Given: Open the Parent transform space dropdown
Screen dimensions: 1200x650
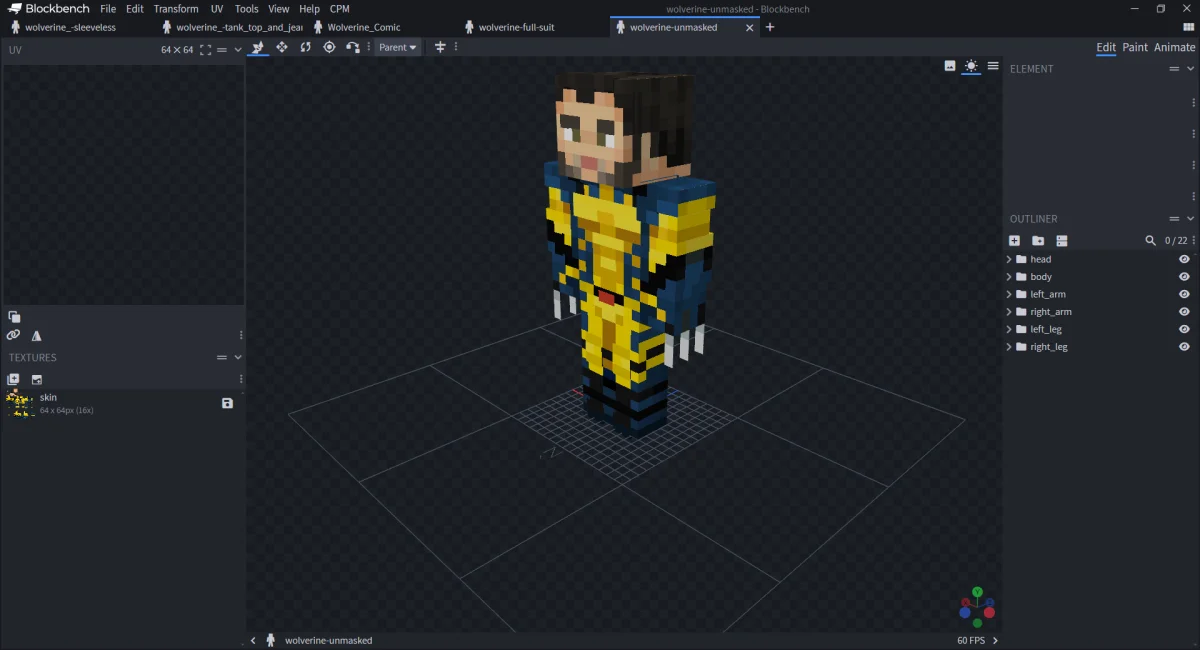Looking at the screenshot, I should (398, 47).
